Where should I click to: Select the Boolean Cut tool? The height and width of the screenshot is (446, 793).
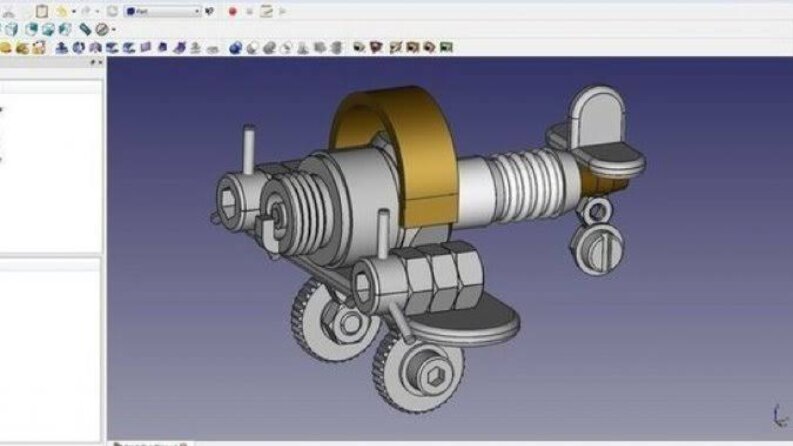point(252,48)
